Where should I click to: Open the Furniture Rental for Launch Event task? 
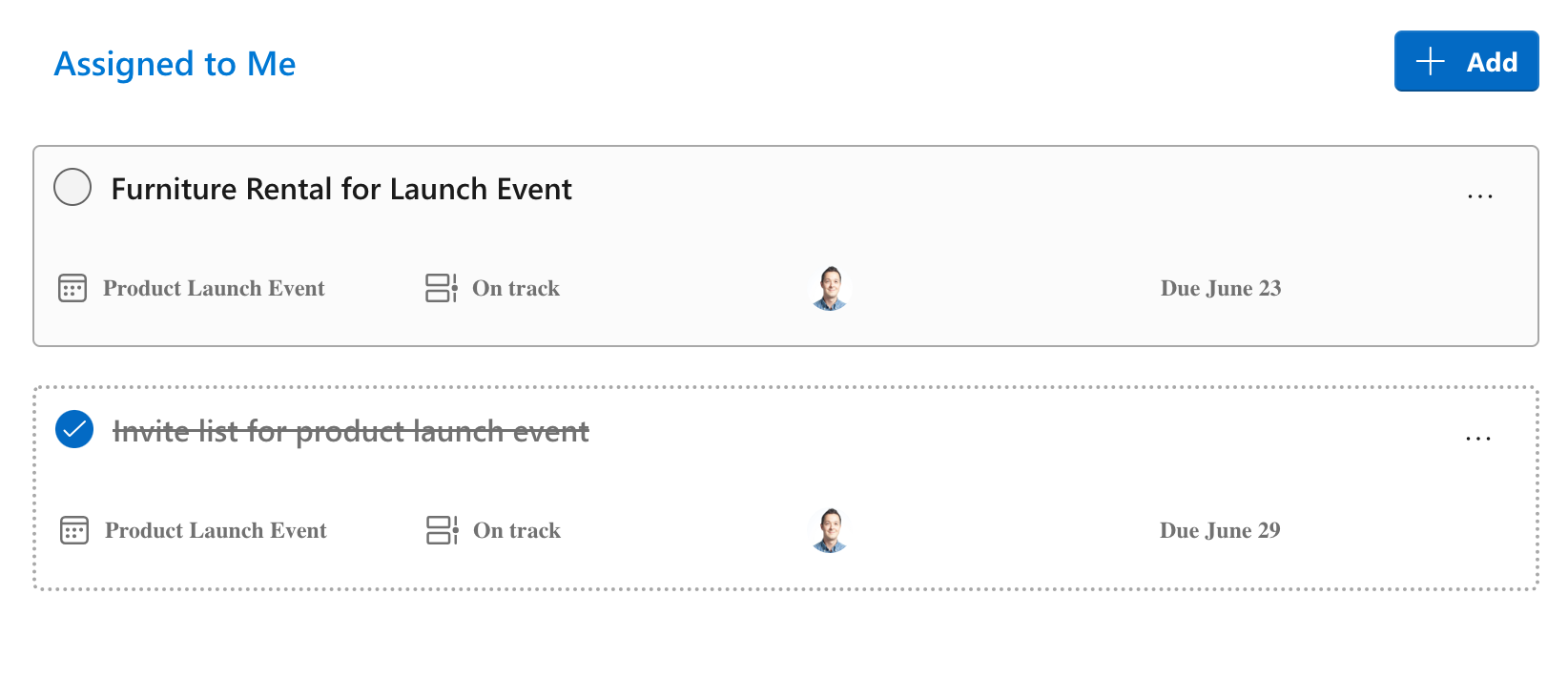(x=341, y=188)
